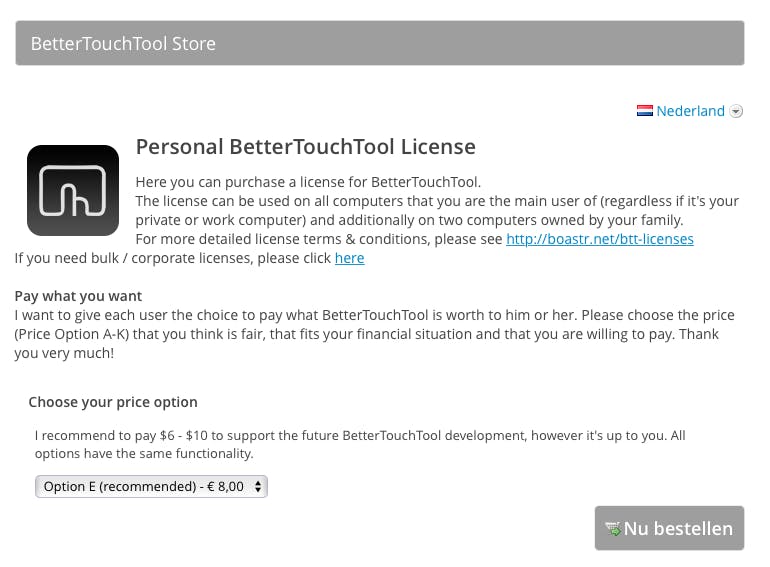770x567 pixels.
Task: Click the Netherlands flag icon
Action: (645, 111)
